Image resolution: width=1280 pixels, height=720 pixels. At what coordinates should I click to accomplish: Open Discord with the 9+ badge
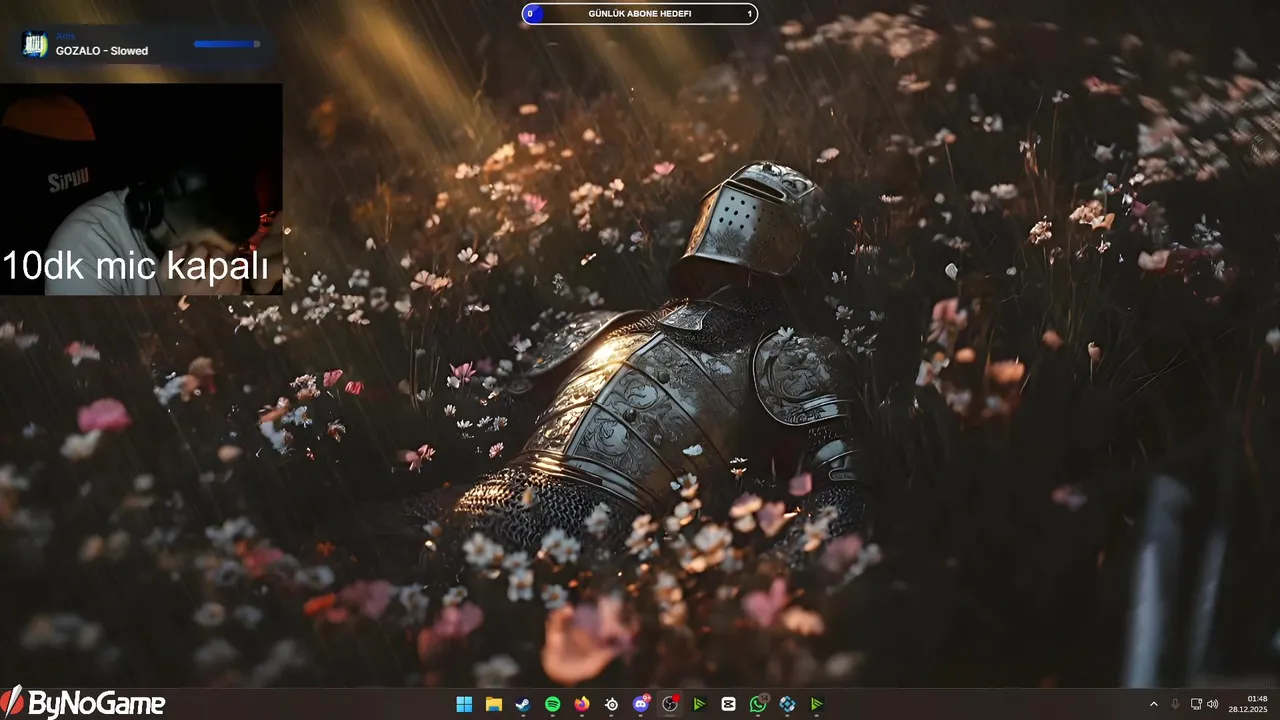pyautogui.click(x=641, y=704)
